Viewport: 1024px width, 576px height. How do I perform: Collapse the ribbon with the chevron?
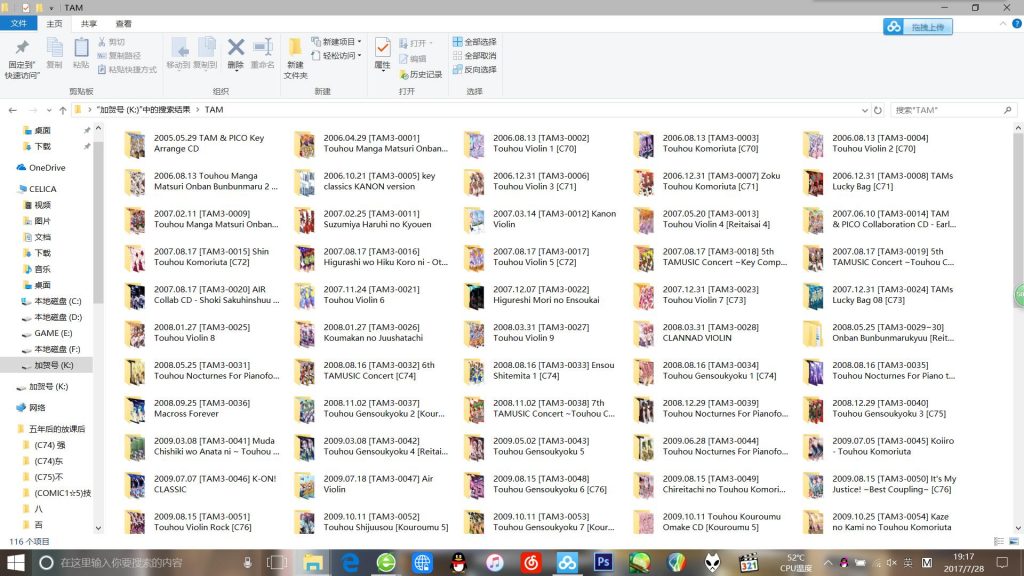[x=1003, y=24]
